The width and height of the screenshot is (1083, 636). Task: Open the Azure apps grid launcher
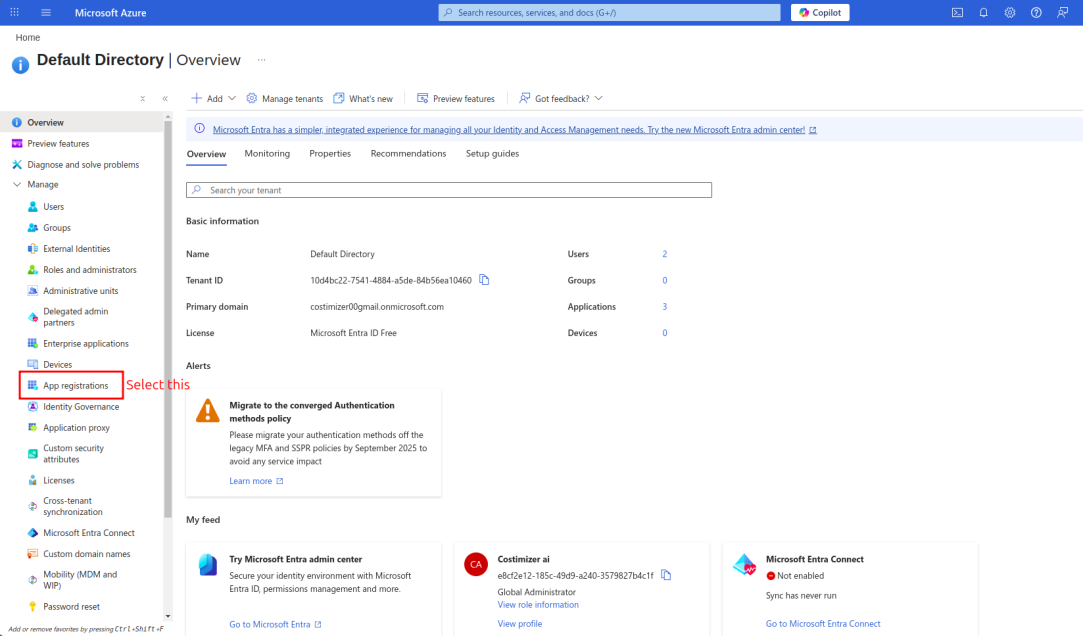coord(15,12)
